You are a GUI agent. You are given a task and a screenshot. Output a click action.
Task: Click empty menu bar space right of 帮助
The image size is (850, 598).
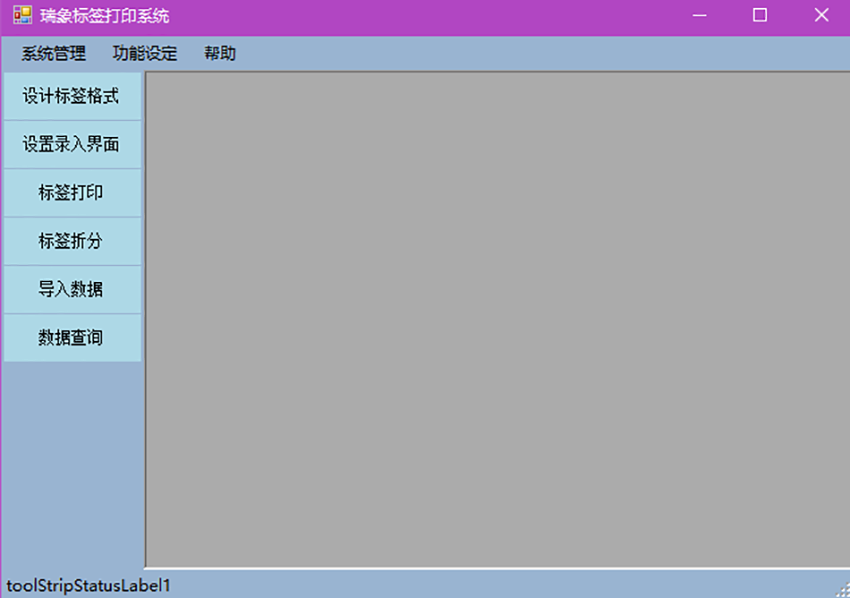point(540,54)
